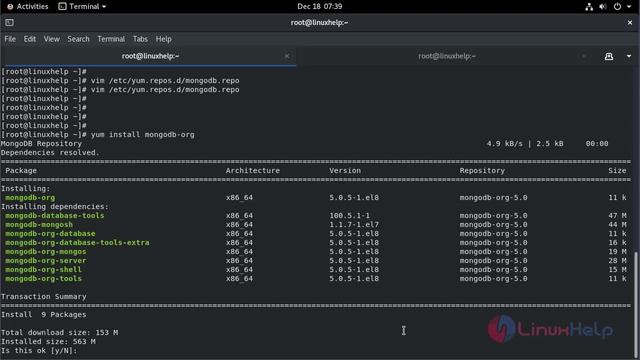The image size is (640, 360).
Task: Open the Help menu
Action: 164,39
